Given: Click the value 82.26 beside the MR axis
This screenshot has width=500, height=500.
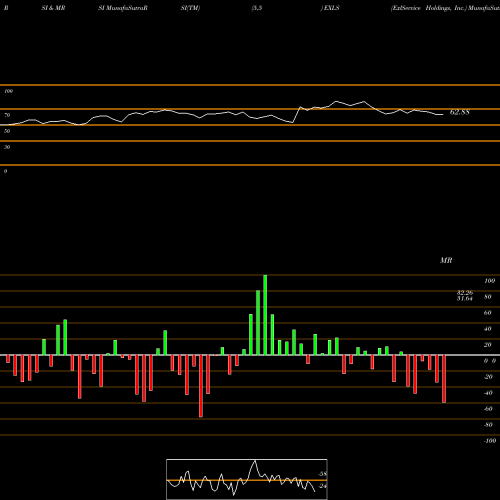Looking at the screenshot, I should tap(465, 293).
